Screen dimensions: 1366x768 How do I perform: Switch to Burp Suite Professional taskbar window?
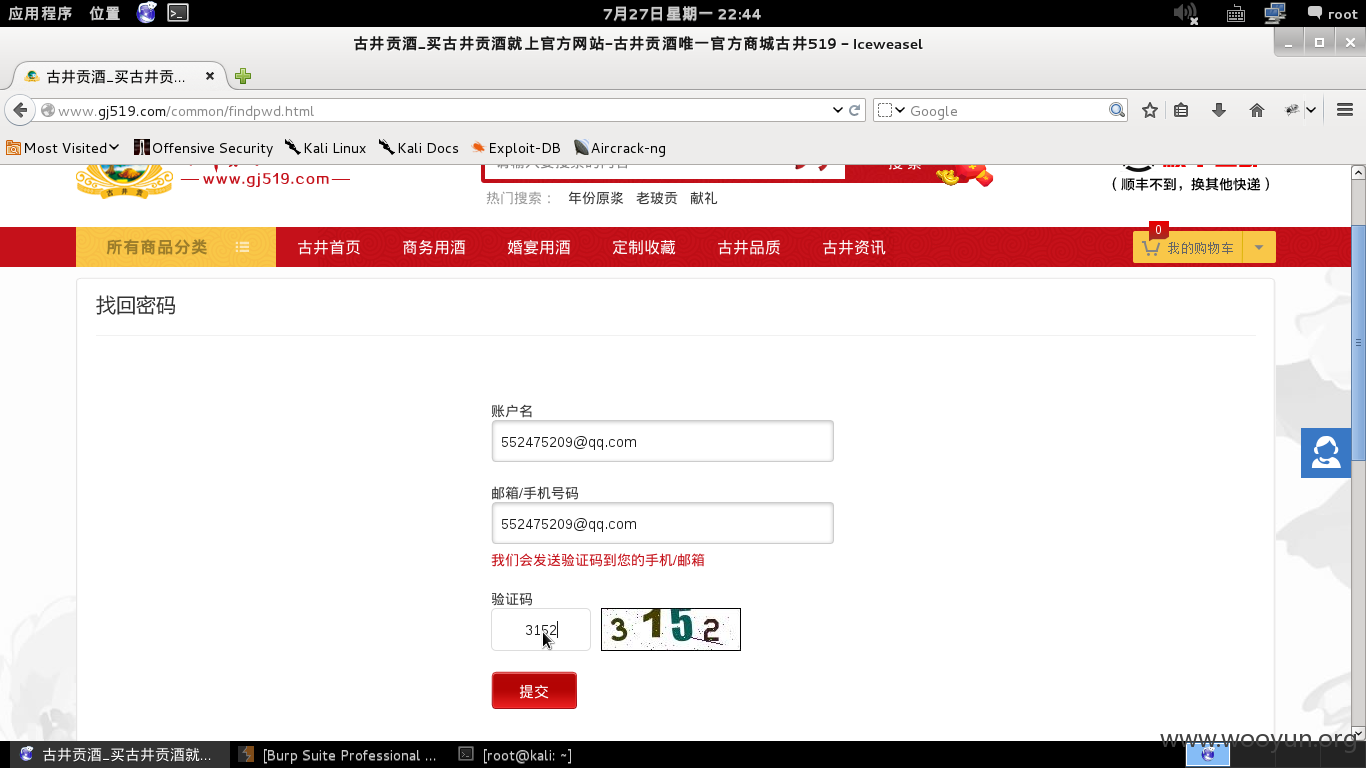coord(340,755)
